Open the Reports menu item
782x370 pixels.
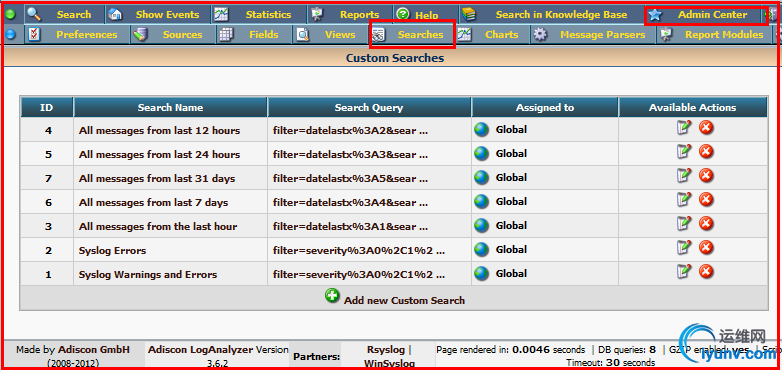(360, 15)
